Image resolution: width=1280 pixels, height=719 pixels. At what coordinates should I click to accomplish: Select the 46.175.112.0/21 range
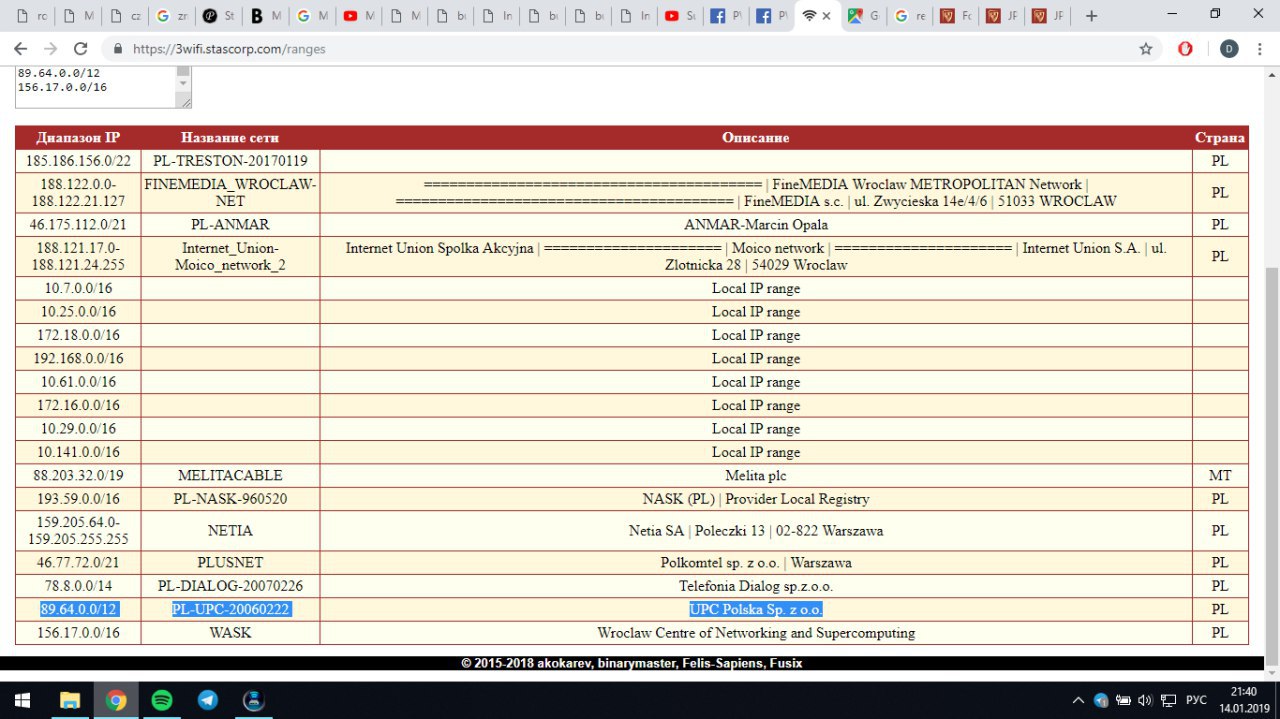click(x=79, y=225)
